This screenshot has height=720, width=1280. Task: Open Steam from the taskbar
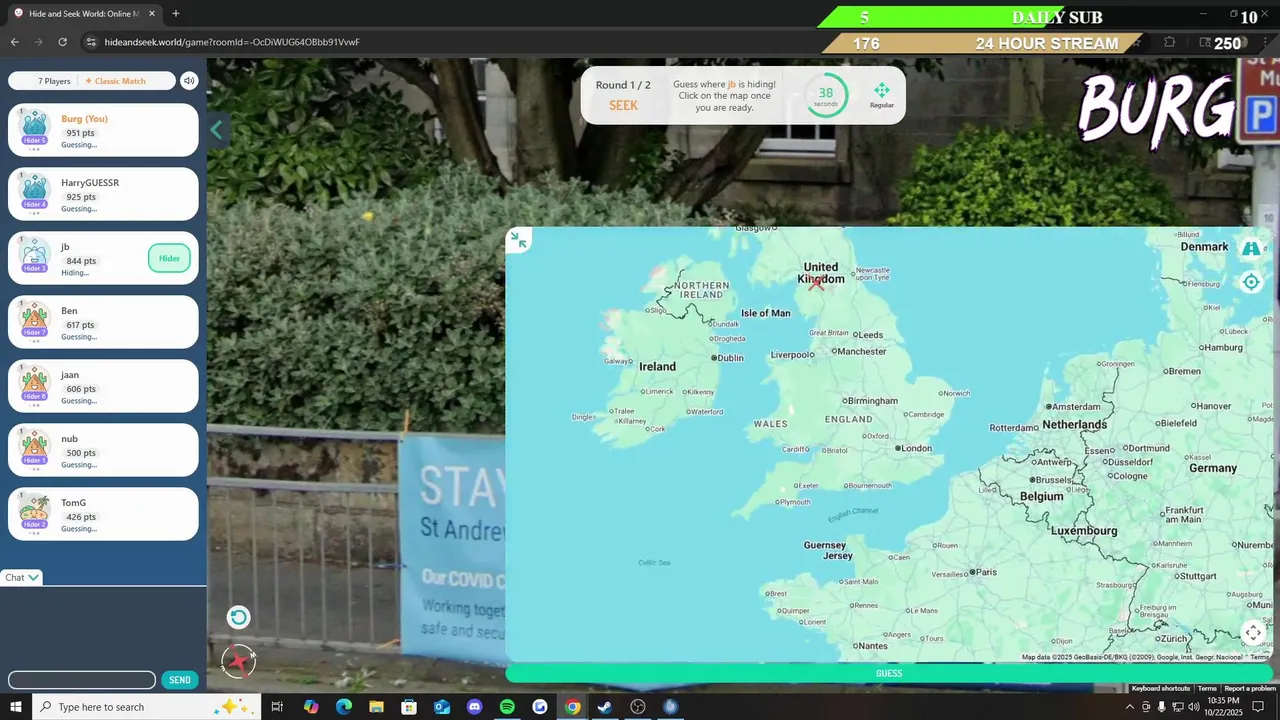click(605, 707)
